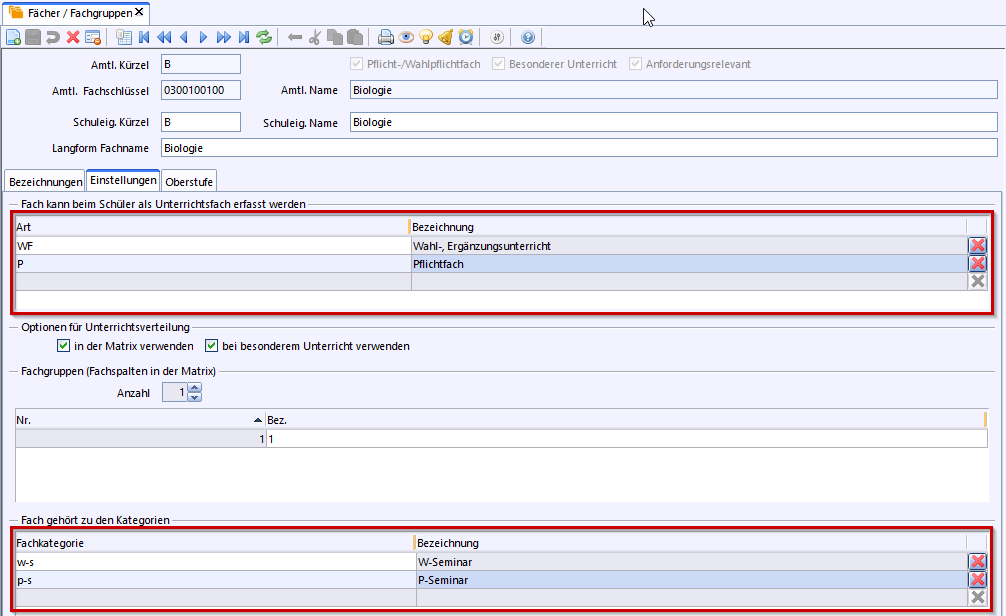Open the list view table icon
The width and height of the screenshot is (1006, 616).
(124, 37)
